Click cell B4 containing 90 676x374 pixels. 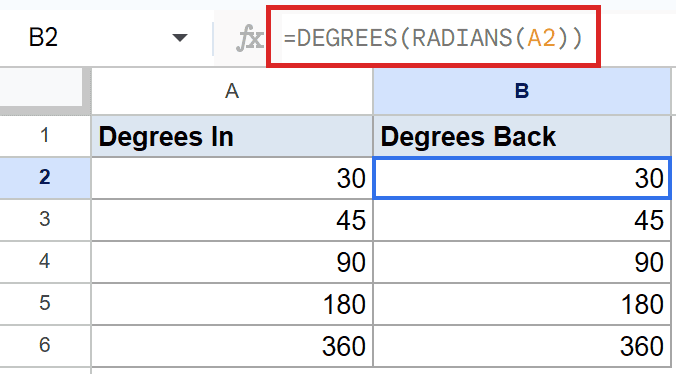522,261
